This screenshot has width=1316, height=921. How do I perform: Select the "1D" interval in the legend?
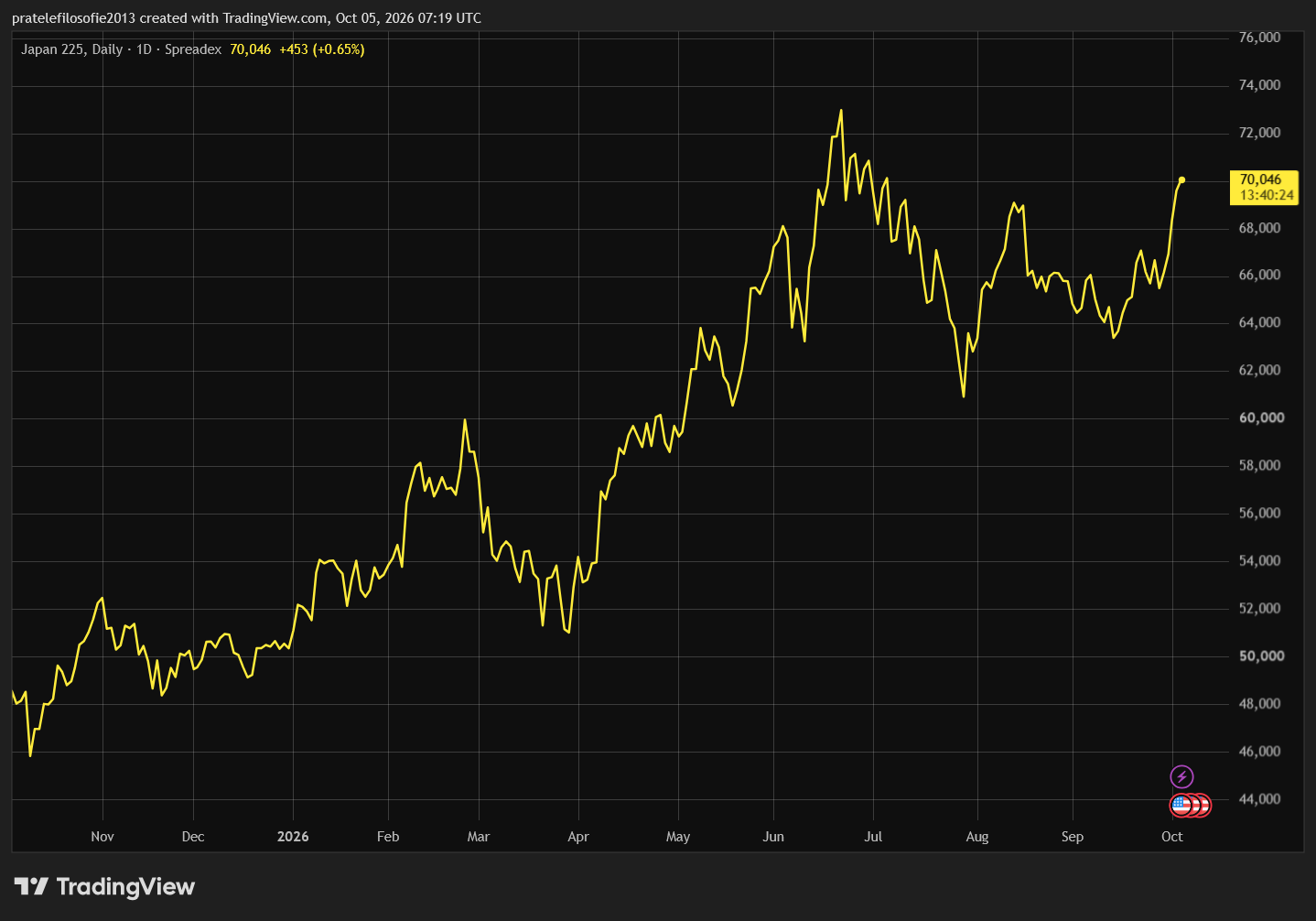[144, 49]
